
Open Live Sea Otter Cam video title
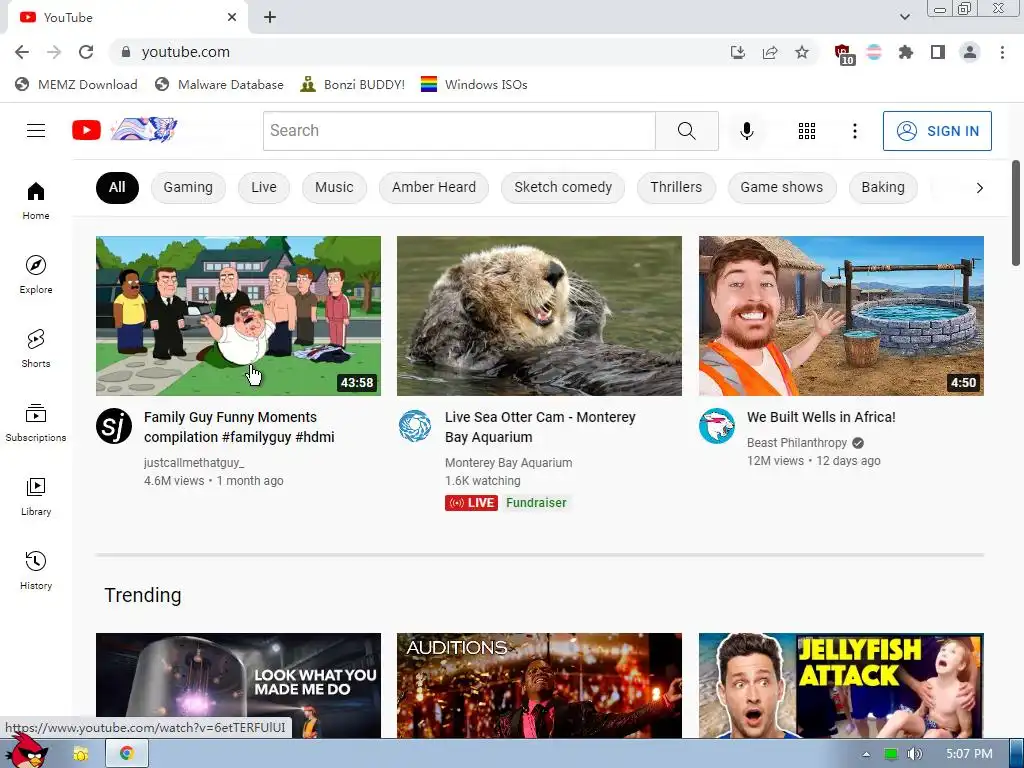pyautogui.click(x=540, y=427)
